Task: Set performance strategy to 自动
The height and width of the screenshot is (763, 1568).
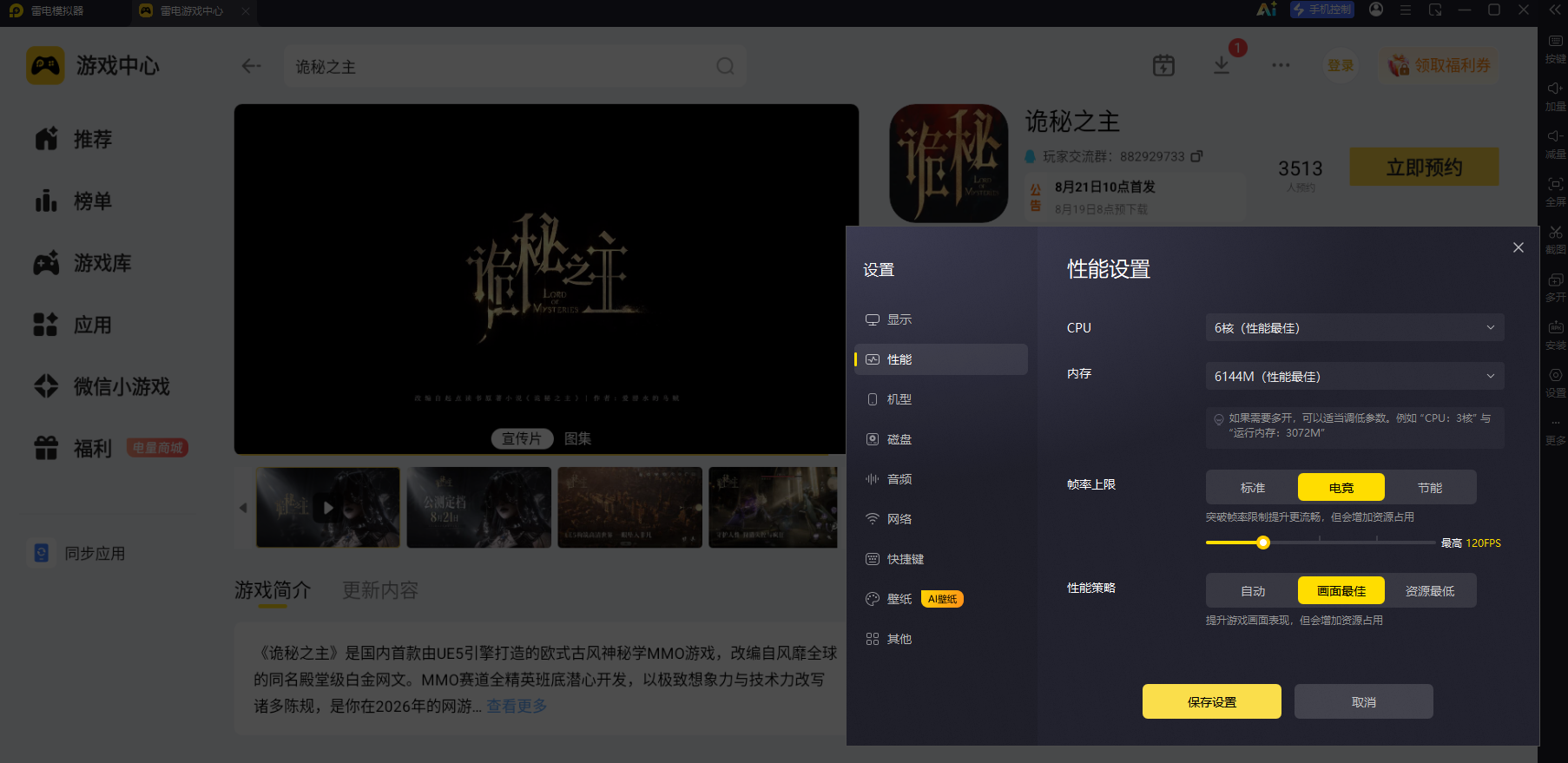Action: click(1253, 591)
